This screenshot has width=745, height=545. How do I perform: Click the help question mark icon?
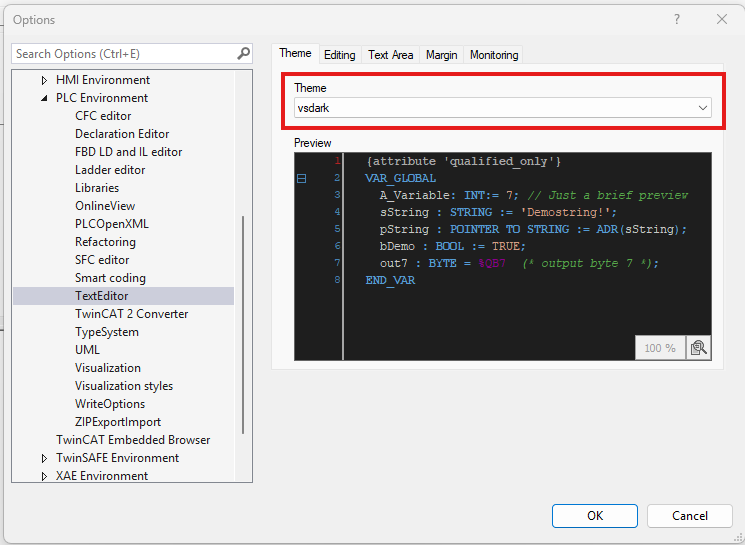click(x=677, y=19)
